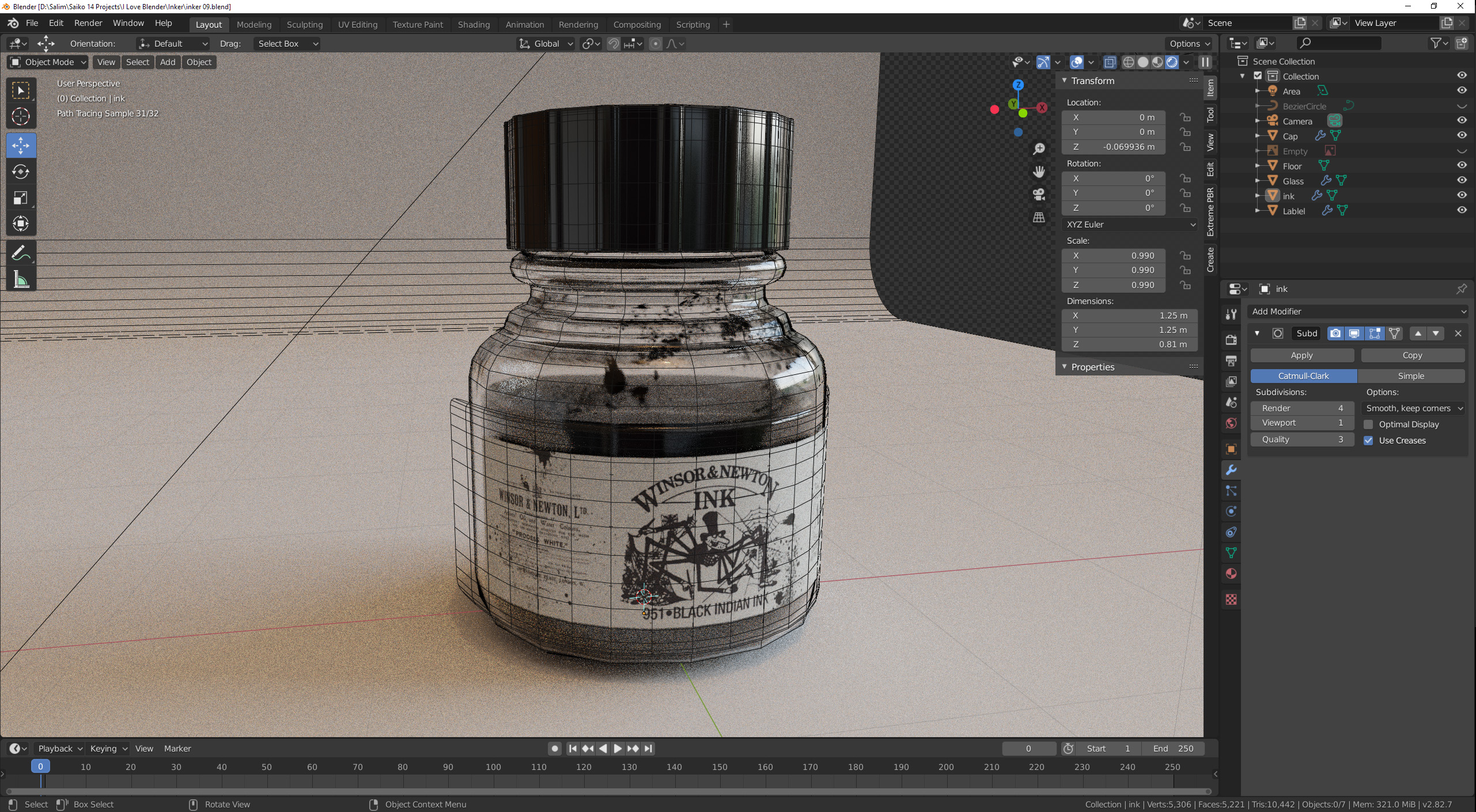
Task: Switch to the Material properties tab
Action: pos(1231,574)
